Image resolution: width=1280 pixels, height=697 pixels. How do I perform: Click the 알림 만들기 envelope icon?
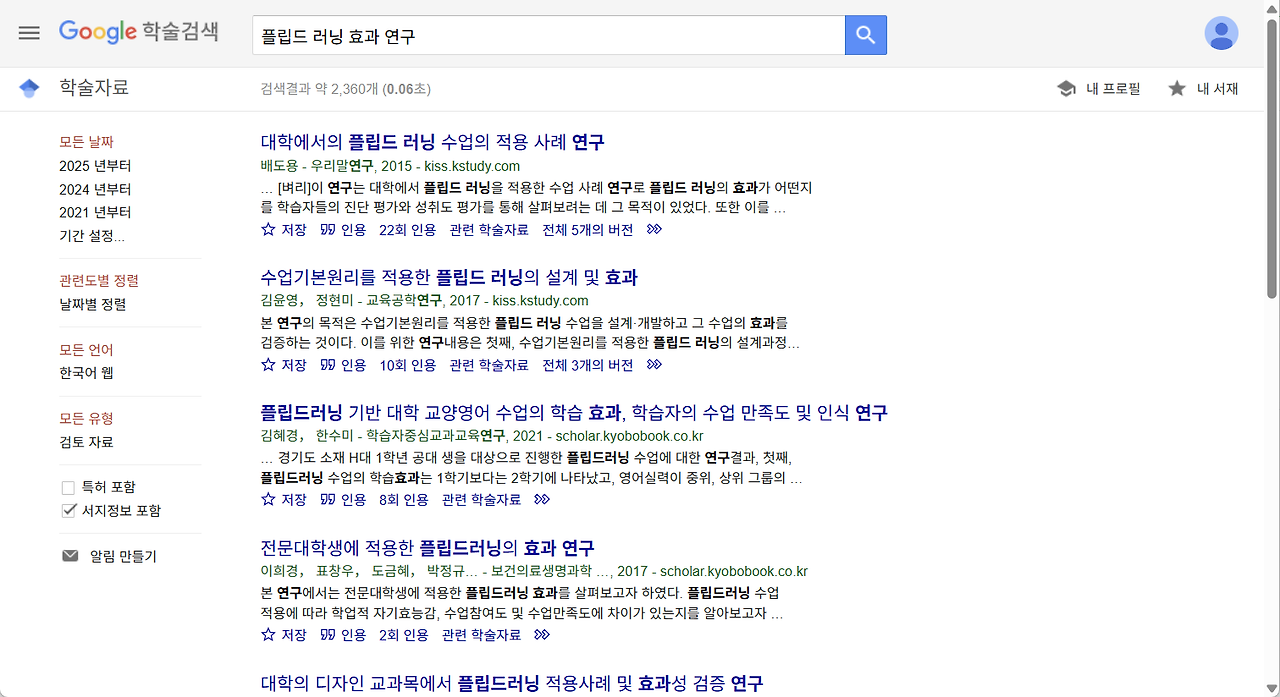coord(70,556)
